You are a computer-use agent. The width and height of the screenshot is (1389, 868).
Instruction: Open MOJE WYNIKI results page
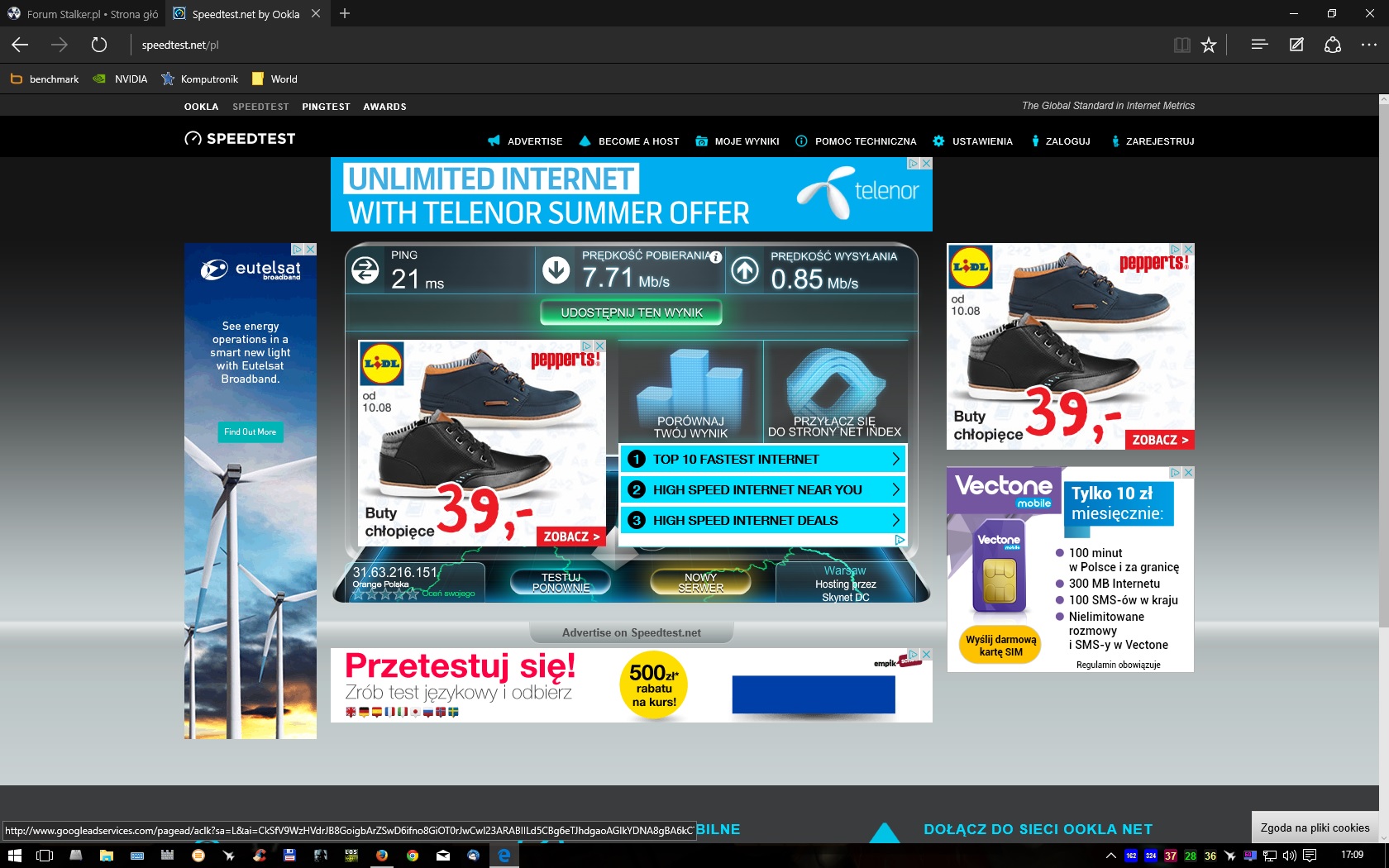coord(737,141)
